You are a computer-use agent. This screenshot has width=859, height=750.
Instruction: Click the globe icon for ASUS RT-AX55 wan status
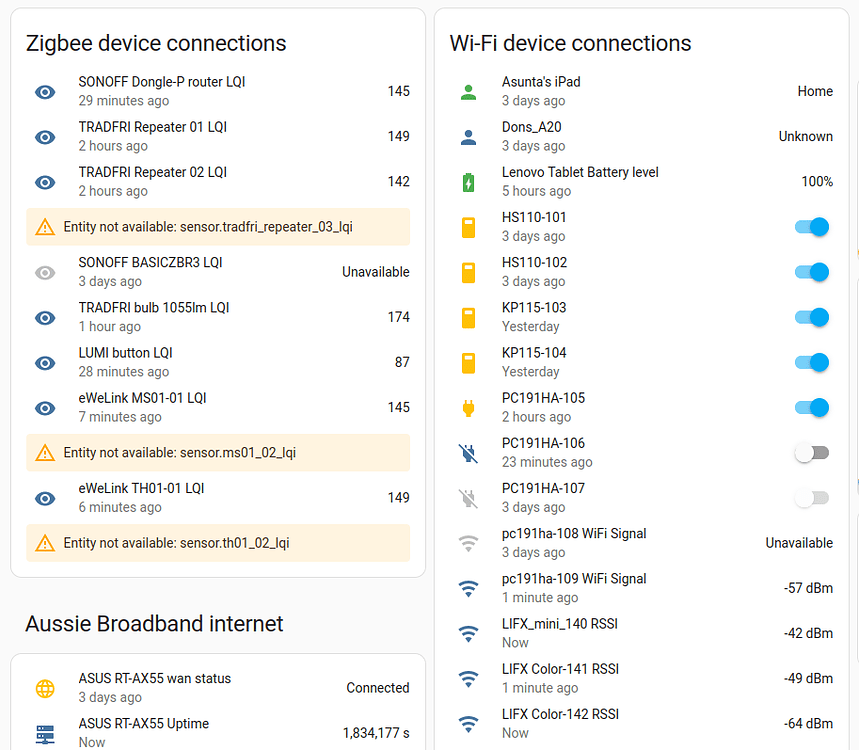pyautogui.click(x=45, y=689)
